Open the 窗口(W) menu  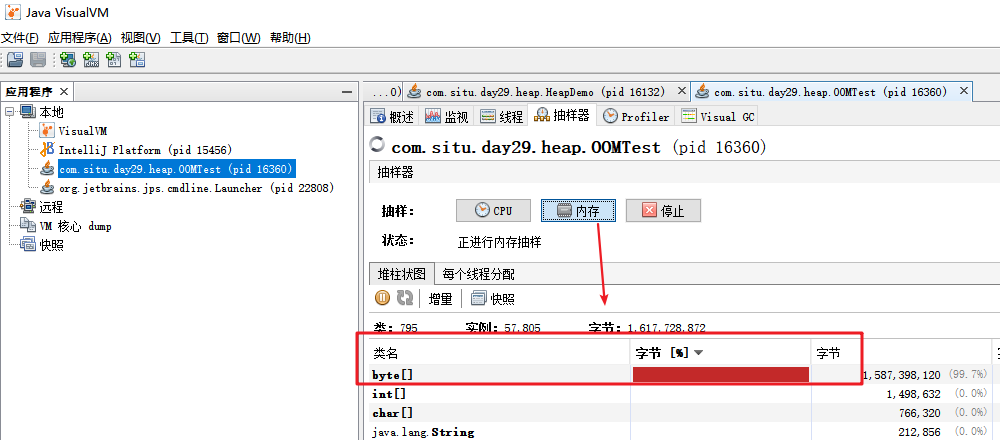239,38
